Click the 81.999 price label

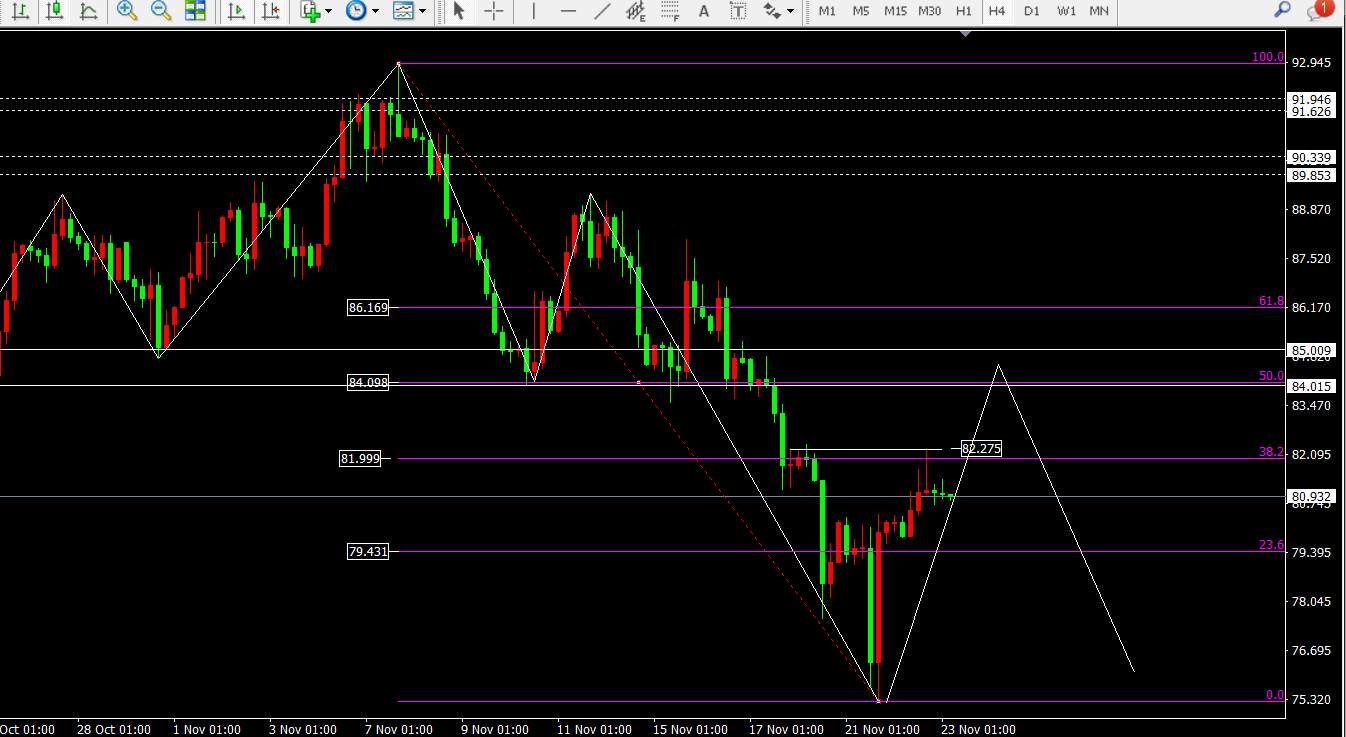[360, 459]
